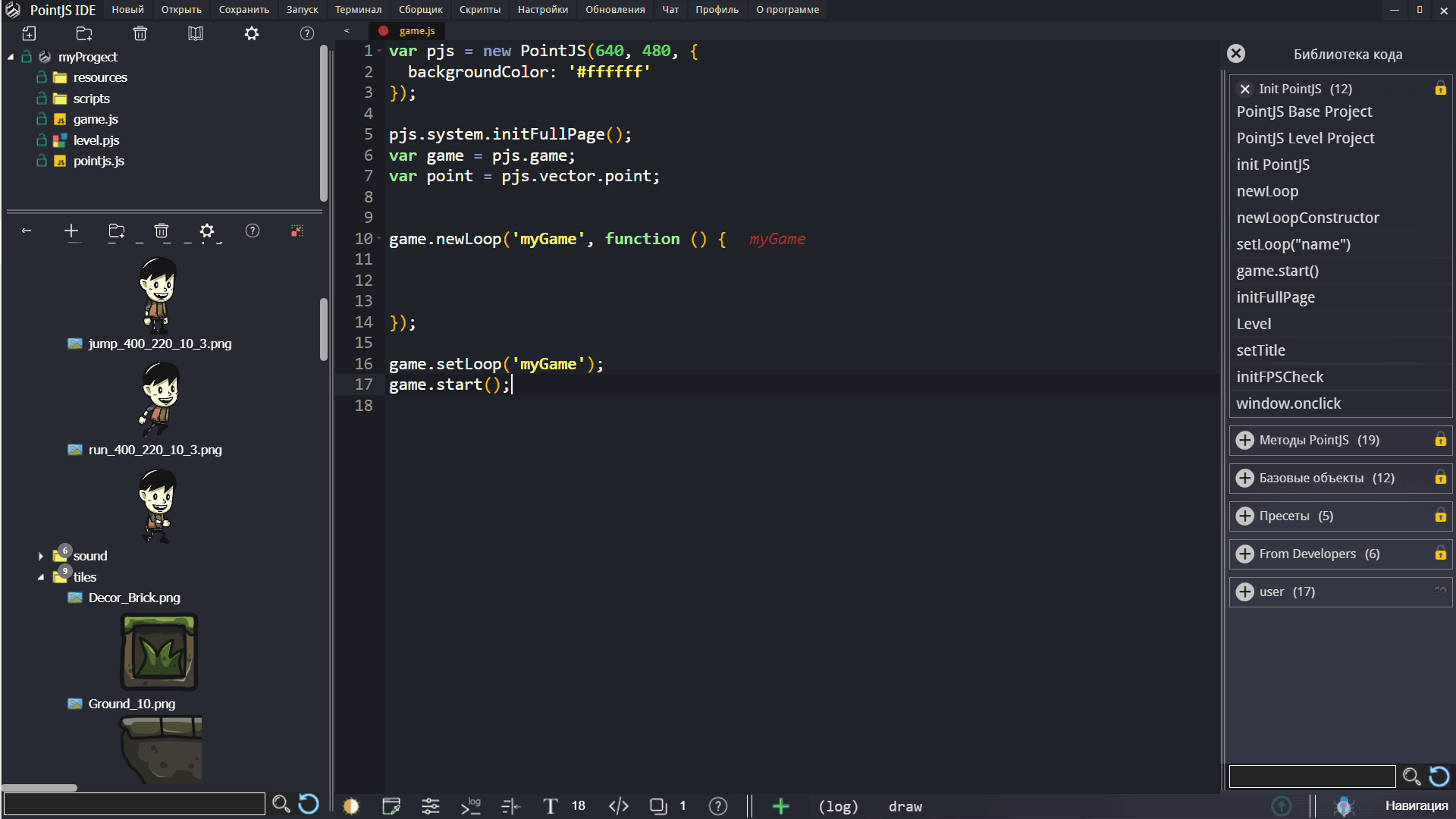Click the code tags icon
1456x819 pixels.
coord(619,806)
